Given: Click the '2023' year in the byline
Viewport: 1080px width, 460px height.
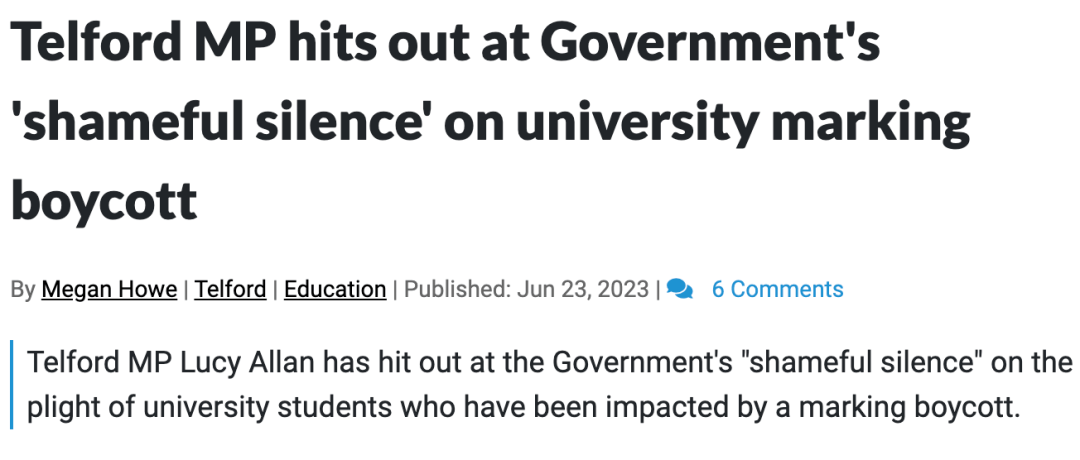Looking at the screenshot, I should (x=623, y=289).
